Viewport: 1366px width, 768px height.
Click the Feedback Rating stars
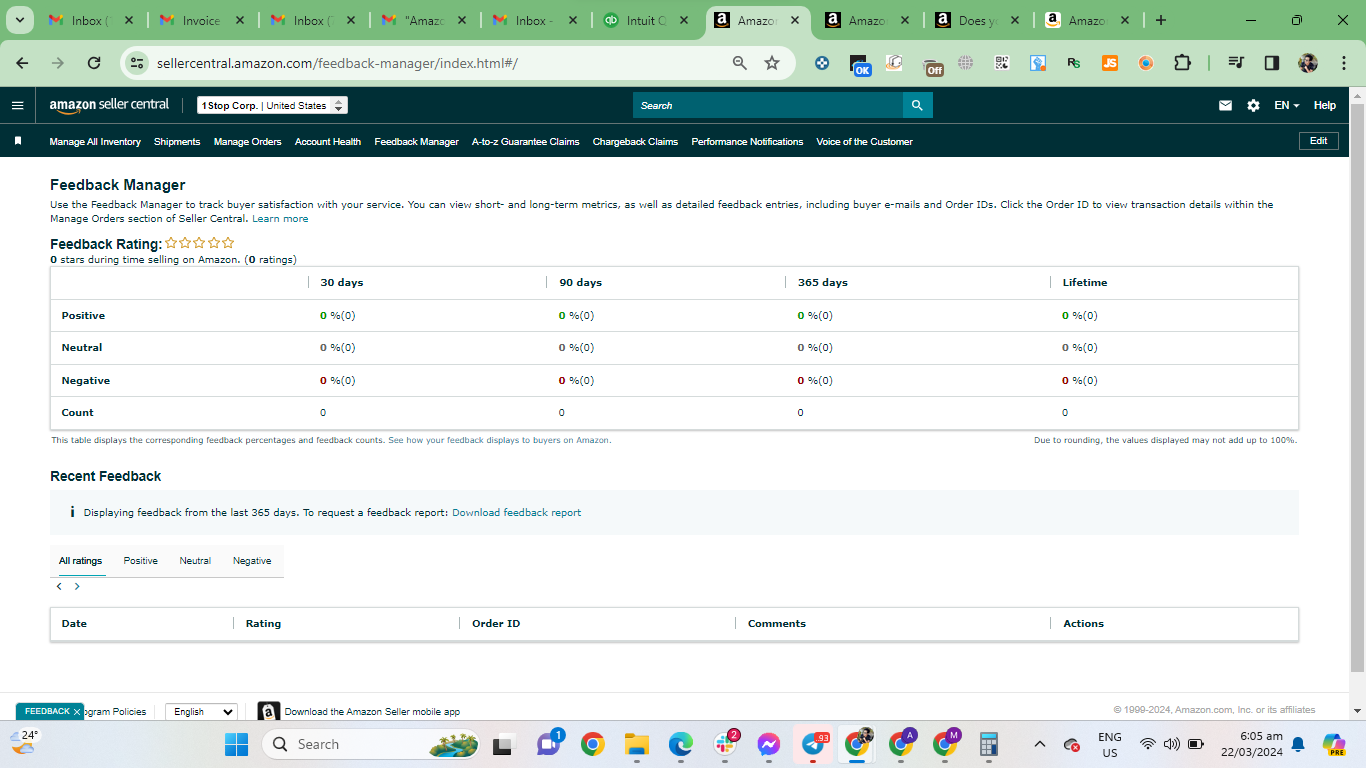point(199,243)
